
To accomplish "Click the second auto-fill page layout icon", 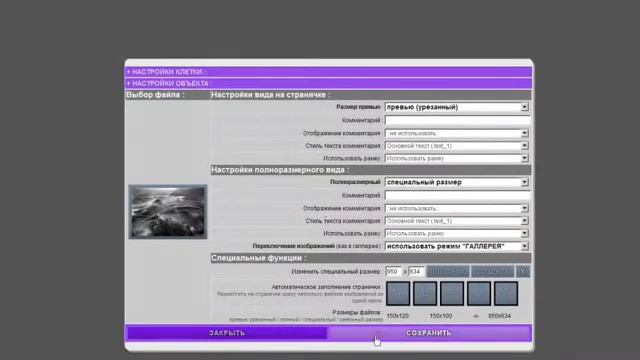I will pyautogui.click(x=425, y=293).
